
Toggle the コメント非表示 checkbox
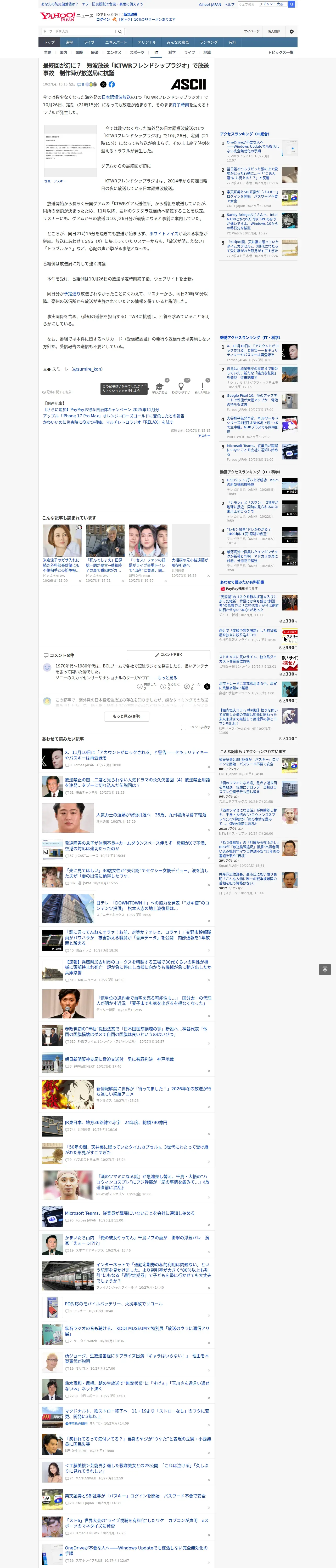(x=183, y=727)
